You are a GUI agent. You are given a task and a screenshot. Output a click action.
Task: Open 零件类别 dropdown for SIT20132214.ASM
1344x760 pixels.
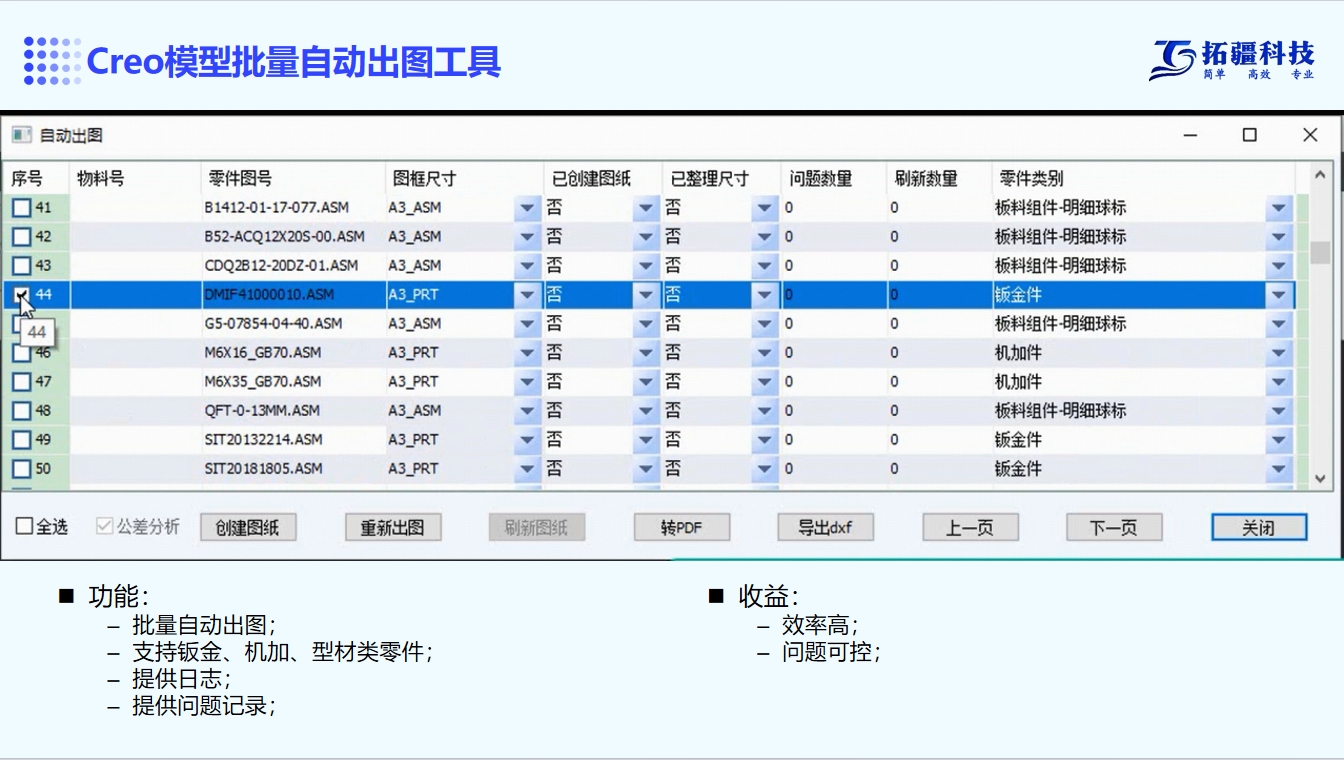(1279, 440)
